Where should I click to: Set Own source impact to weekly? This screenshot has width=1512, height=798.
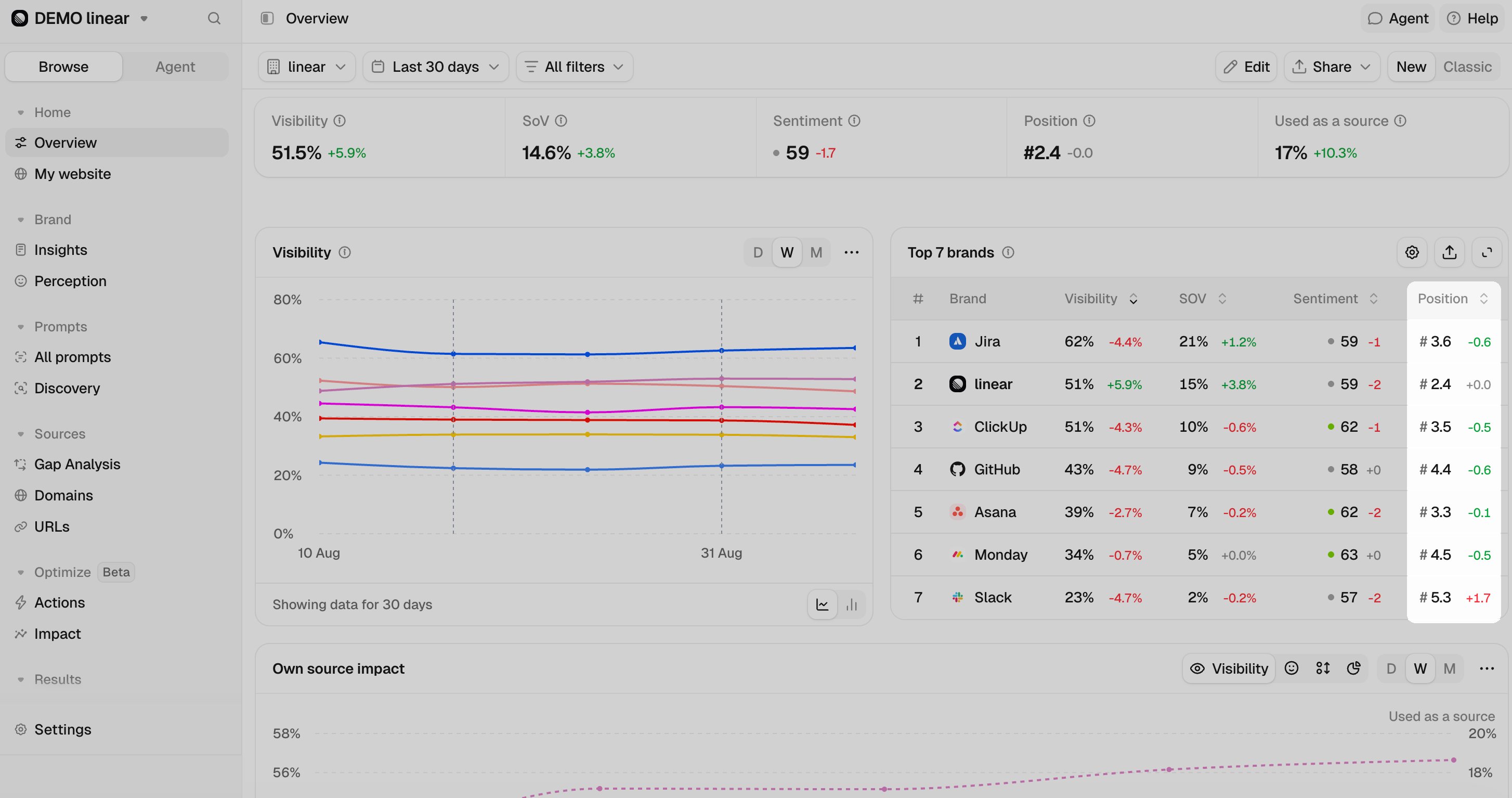[x=1420, y=668]
